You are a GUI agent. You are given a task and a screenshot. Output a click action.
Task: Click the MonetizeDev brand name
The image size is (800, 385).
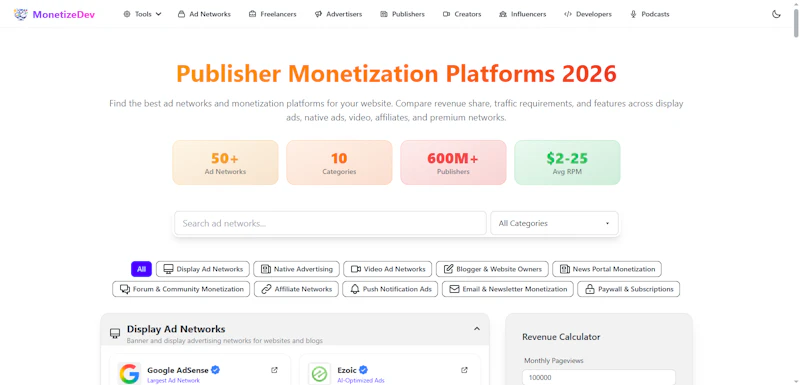[x=64, y=14]
